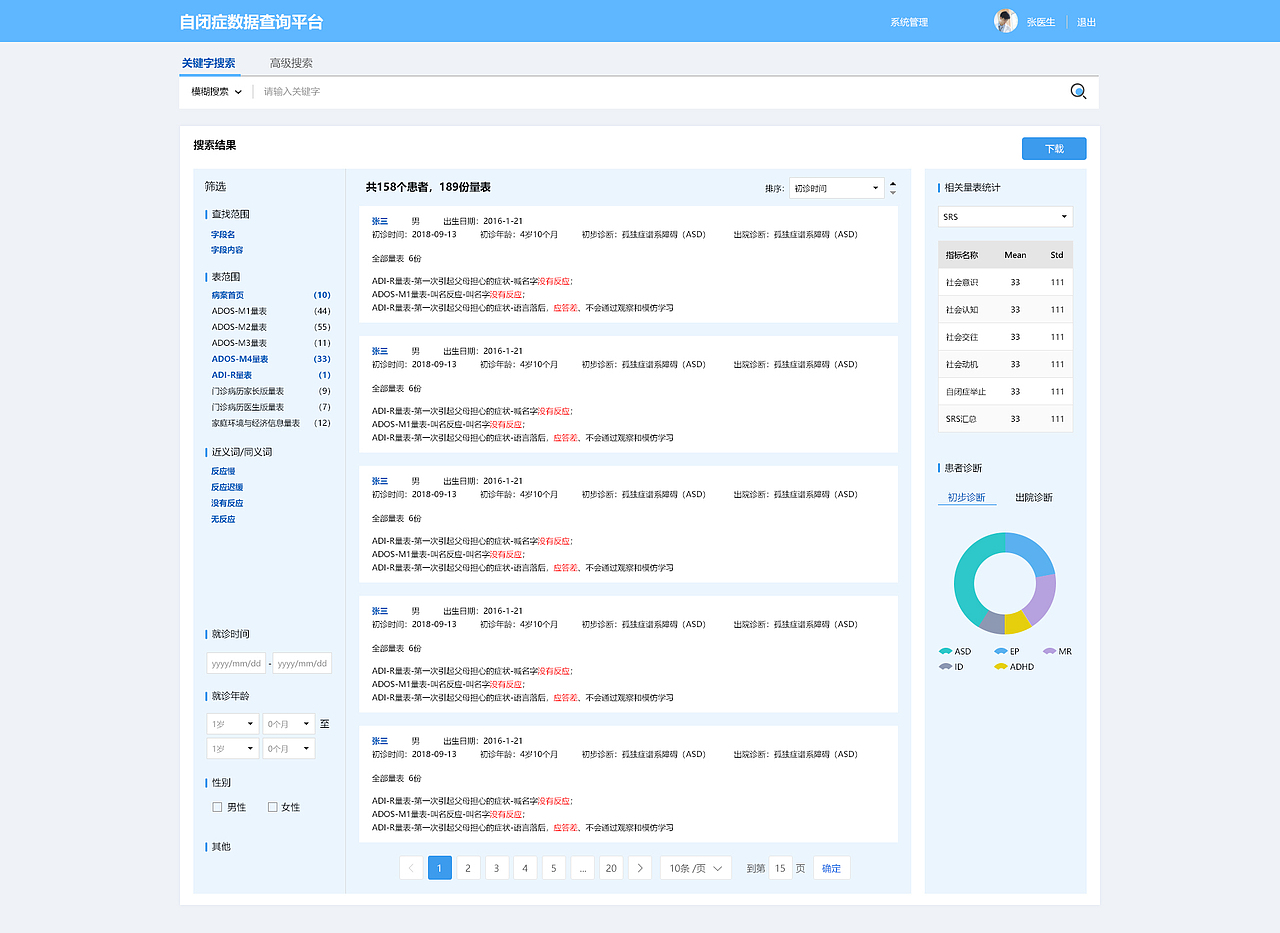Go to page 2
Screen dimensions: 1280x933
click(x=468, y=868)
